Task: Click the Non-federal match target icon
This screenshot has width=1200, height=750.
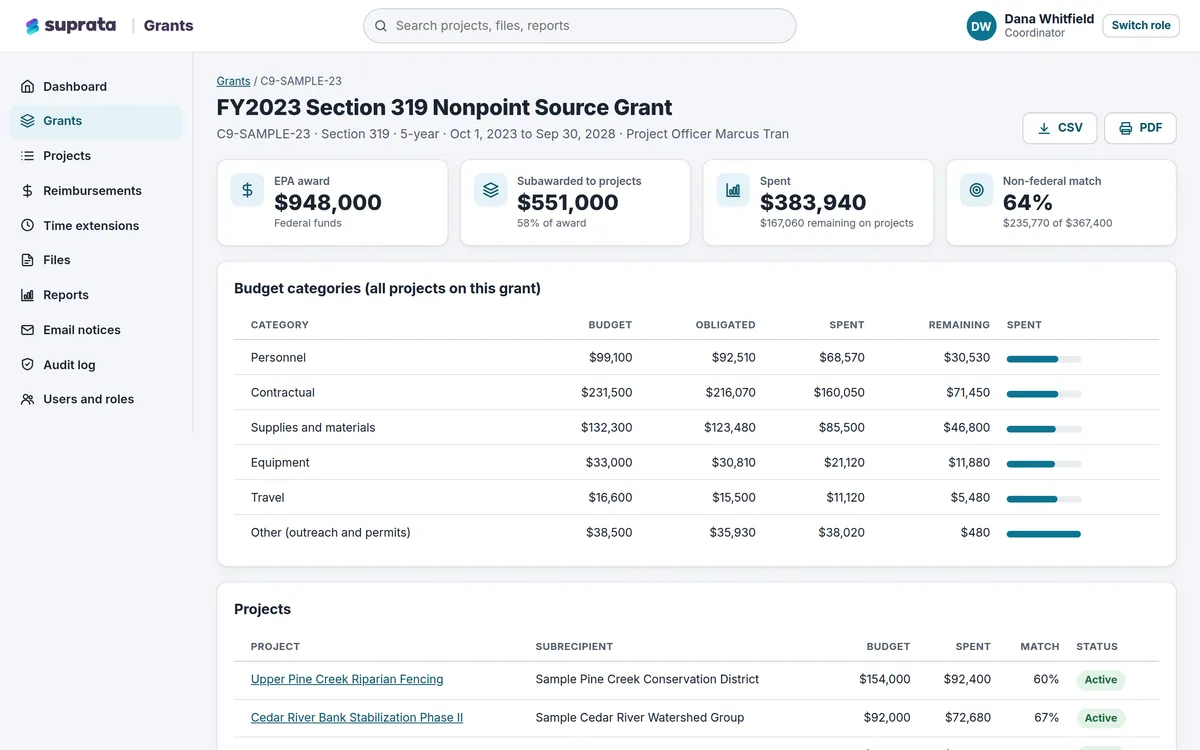Action: click(x=976, y=190)
